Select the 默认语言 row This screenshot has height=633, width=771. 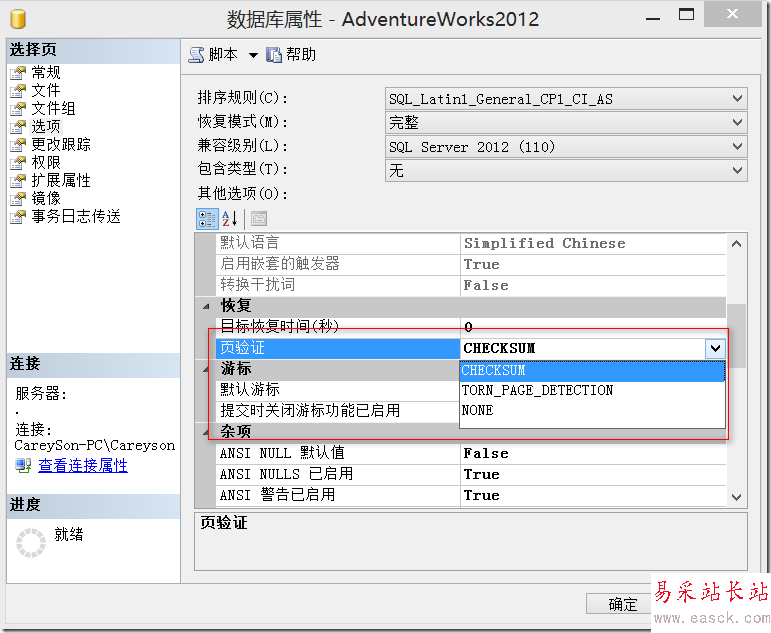tap(471, 243)
